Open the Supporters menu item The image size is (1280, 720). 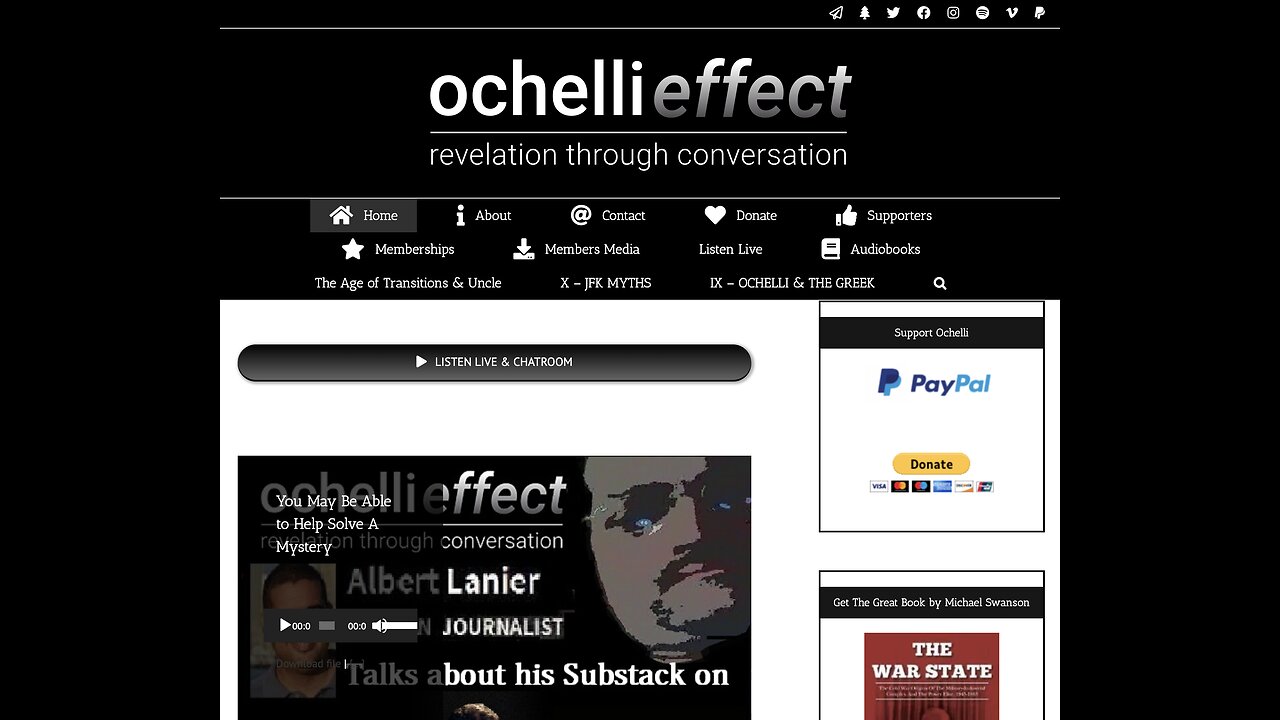pos(883,215)
